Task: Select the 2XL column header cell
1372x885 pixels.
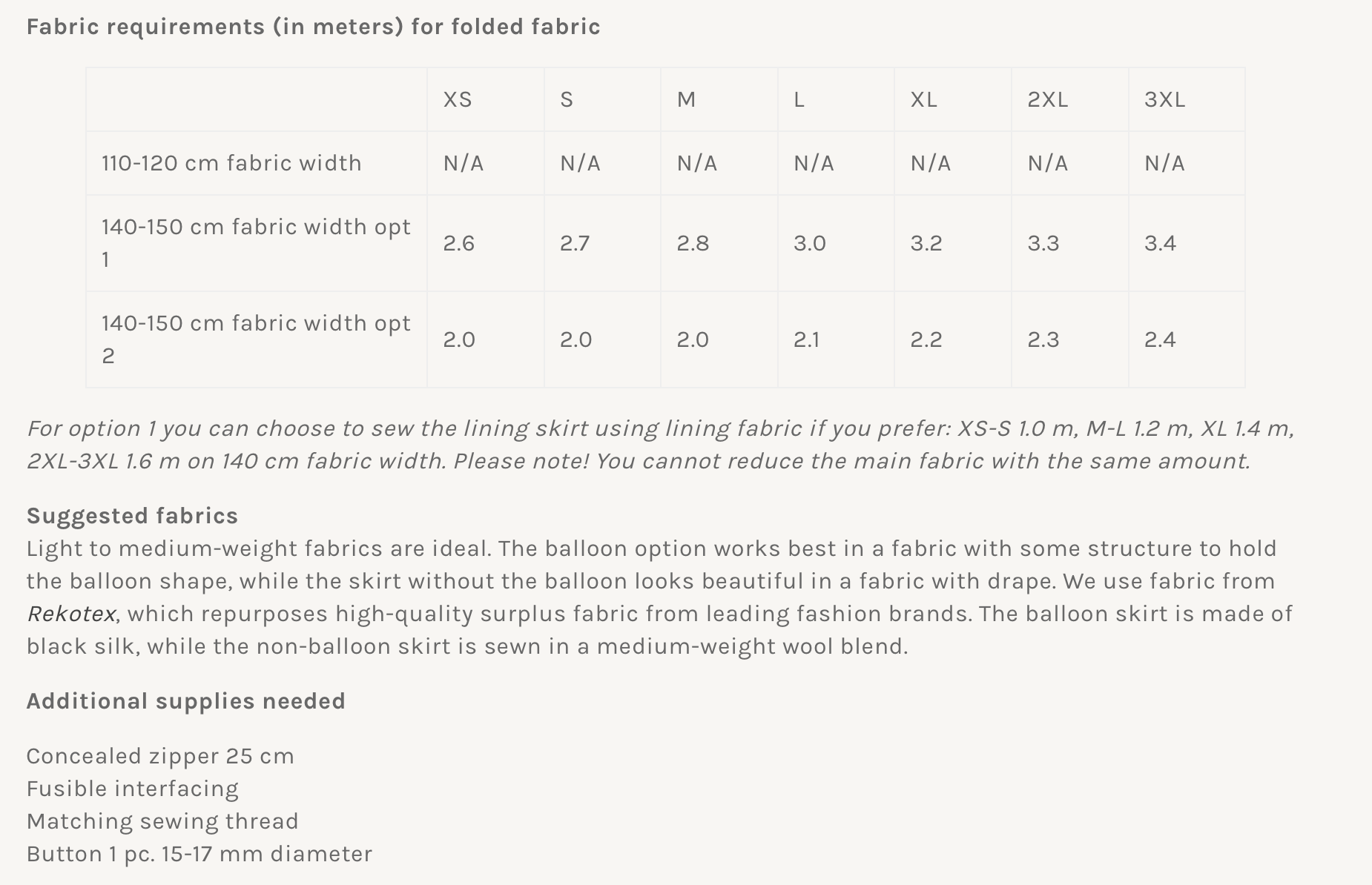Action: [1047, 99]
